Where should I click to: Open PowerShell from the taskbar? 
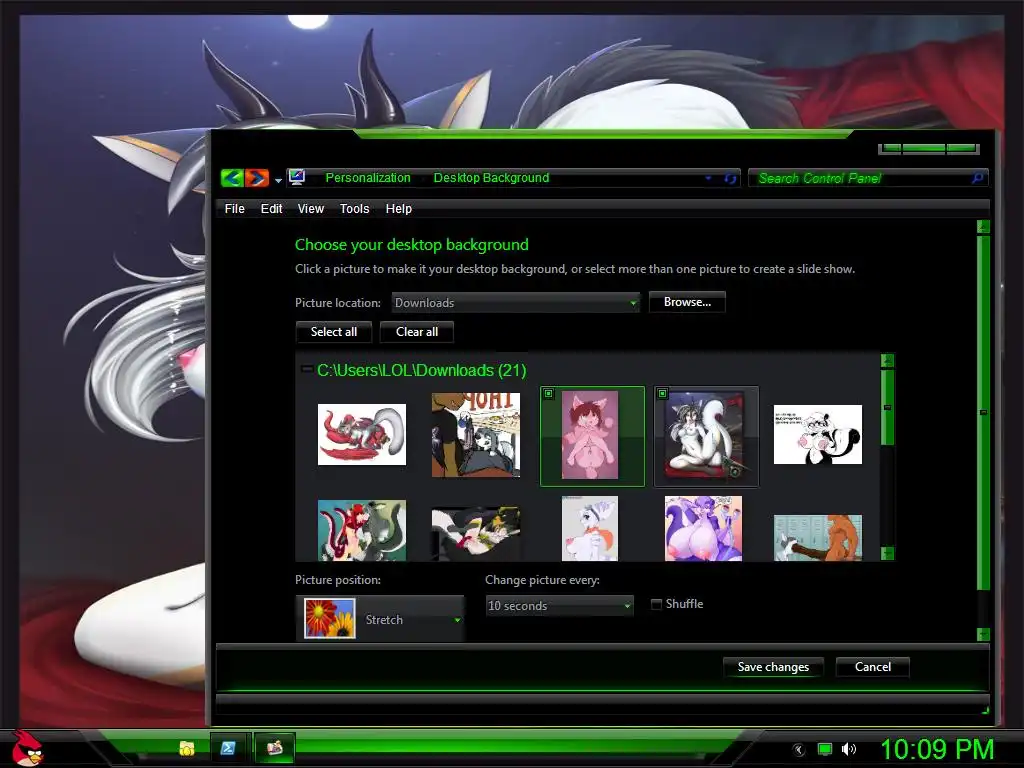click(x=228, y=748)
